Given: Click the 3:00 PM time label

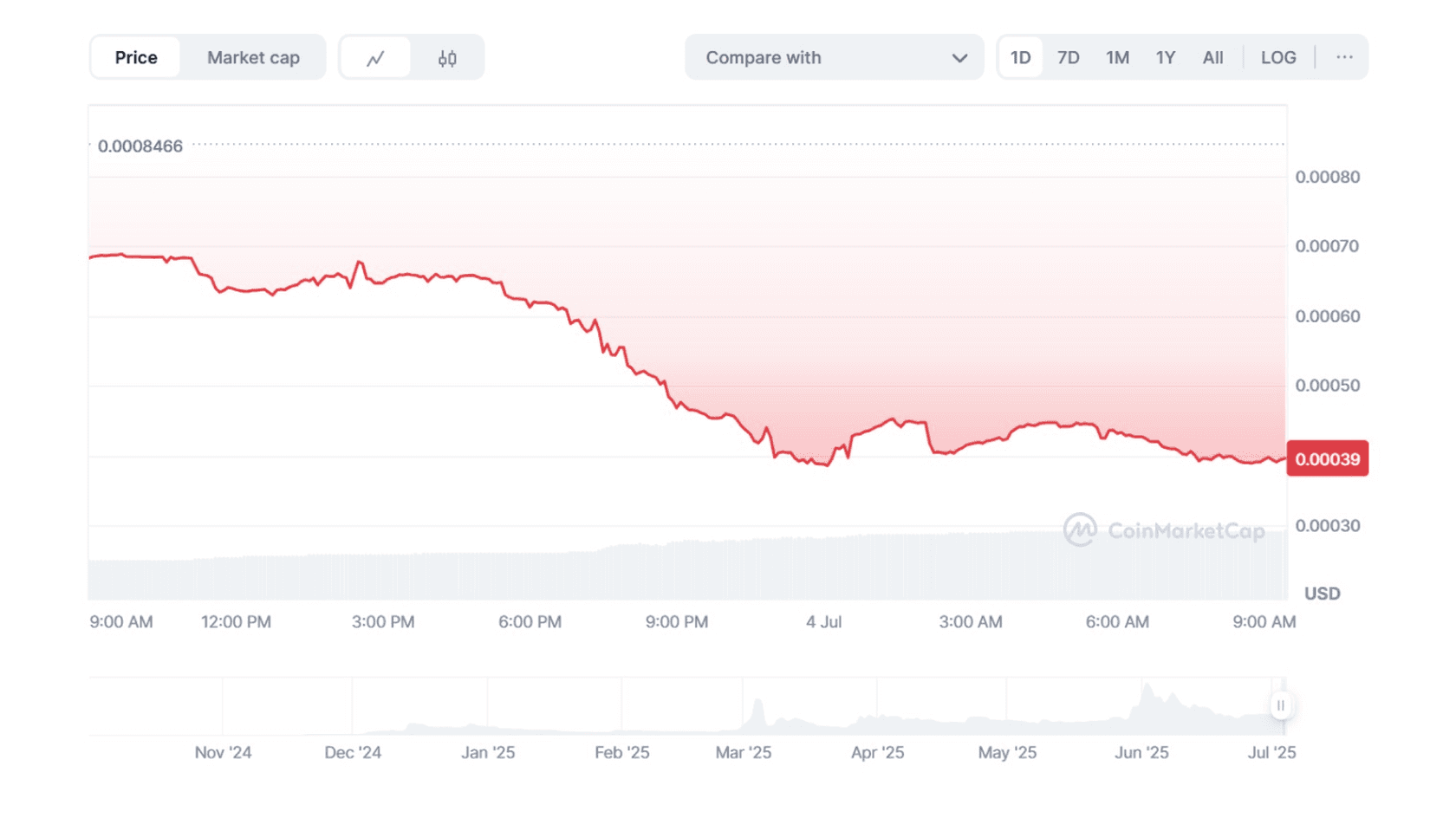Looking at the screenshot, I should [x=383, y=622].
